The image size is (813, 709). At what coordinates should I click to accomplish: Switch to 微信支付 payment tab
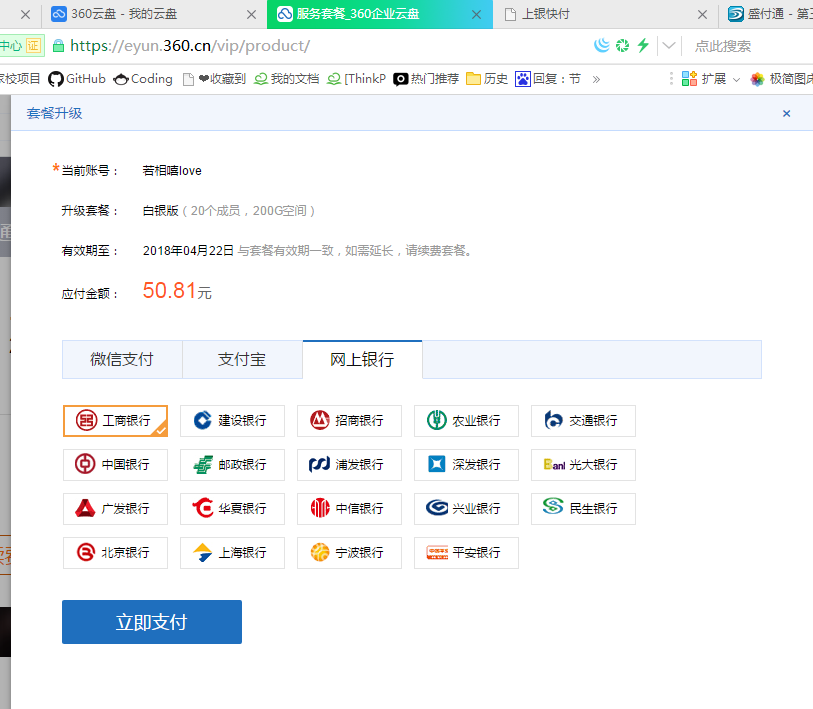(122, 359)
